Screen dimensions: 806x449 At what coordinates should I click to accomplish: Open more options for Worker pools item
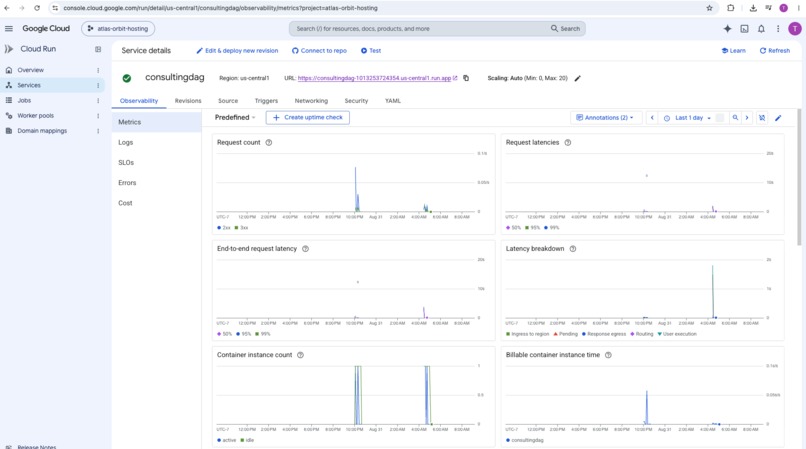click(x=98, y=116)
